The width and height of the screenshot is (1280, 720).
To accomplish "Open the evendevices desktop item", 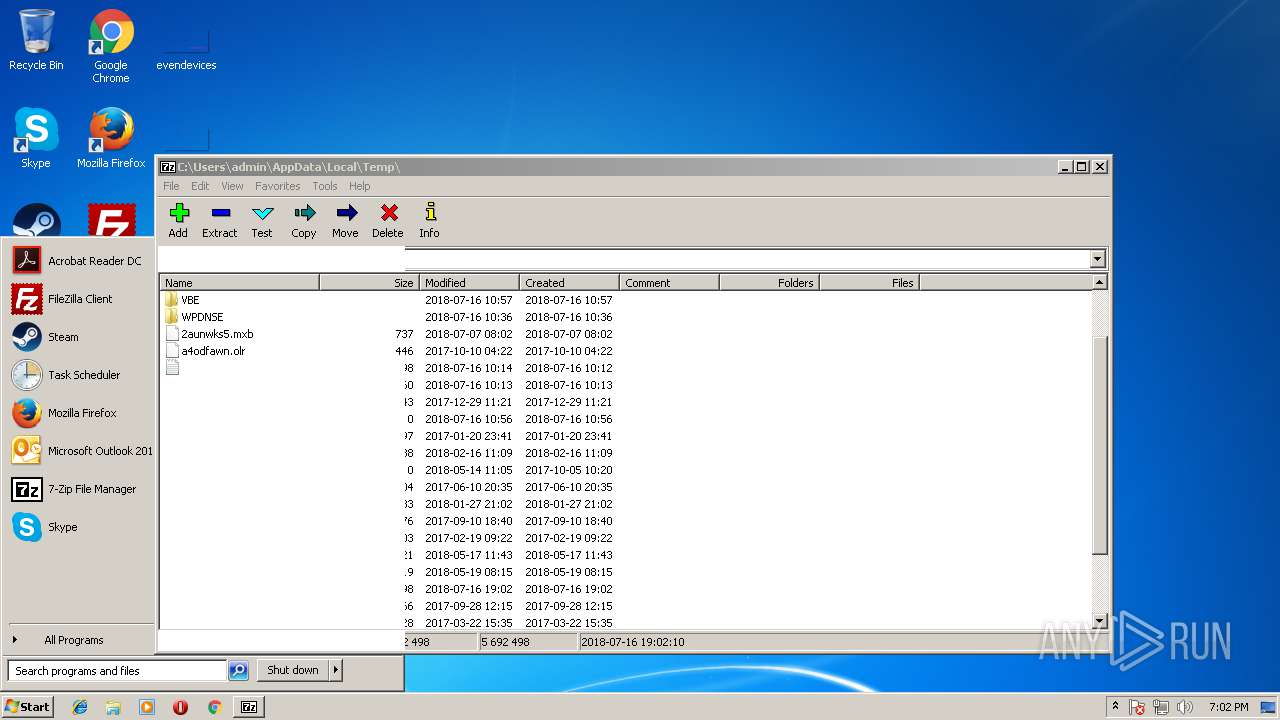I will coord(186,46).
